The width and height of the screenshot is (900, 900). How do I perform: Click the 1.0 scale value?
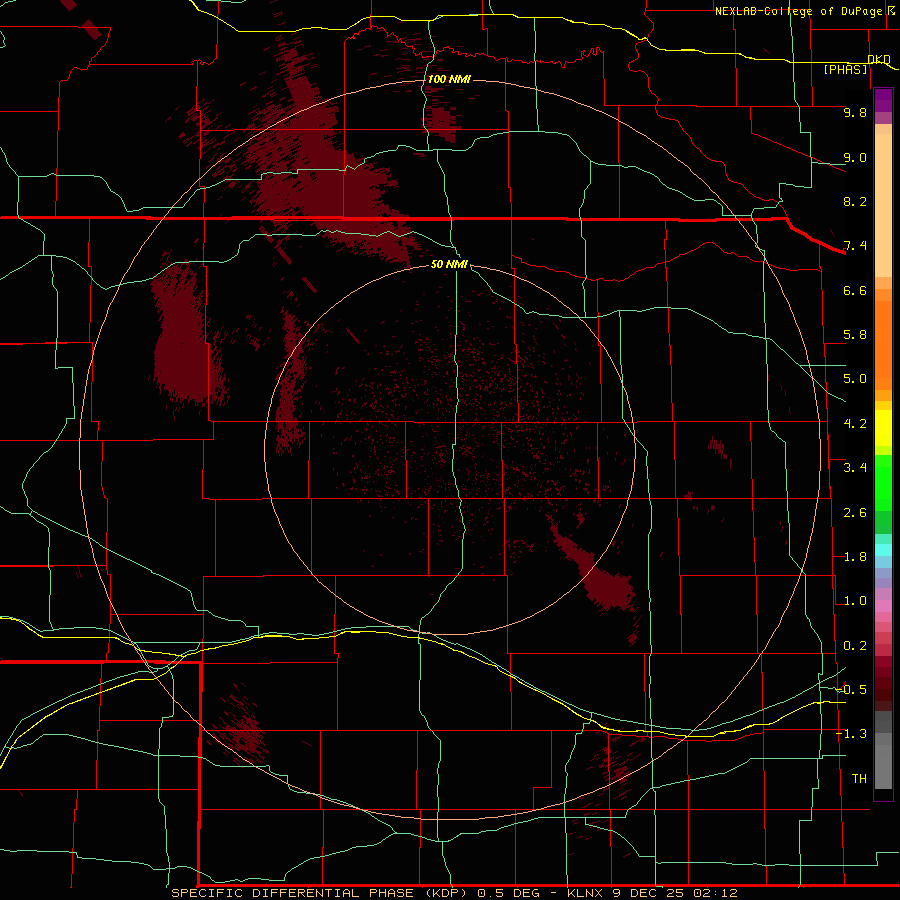pyautogui.click(x=855, y=601)
